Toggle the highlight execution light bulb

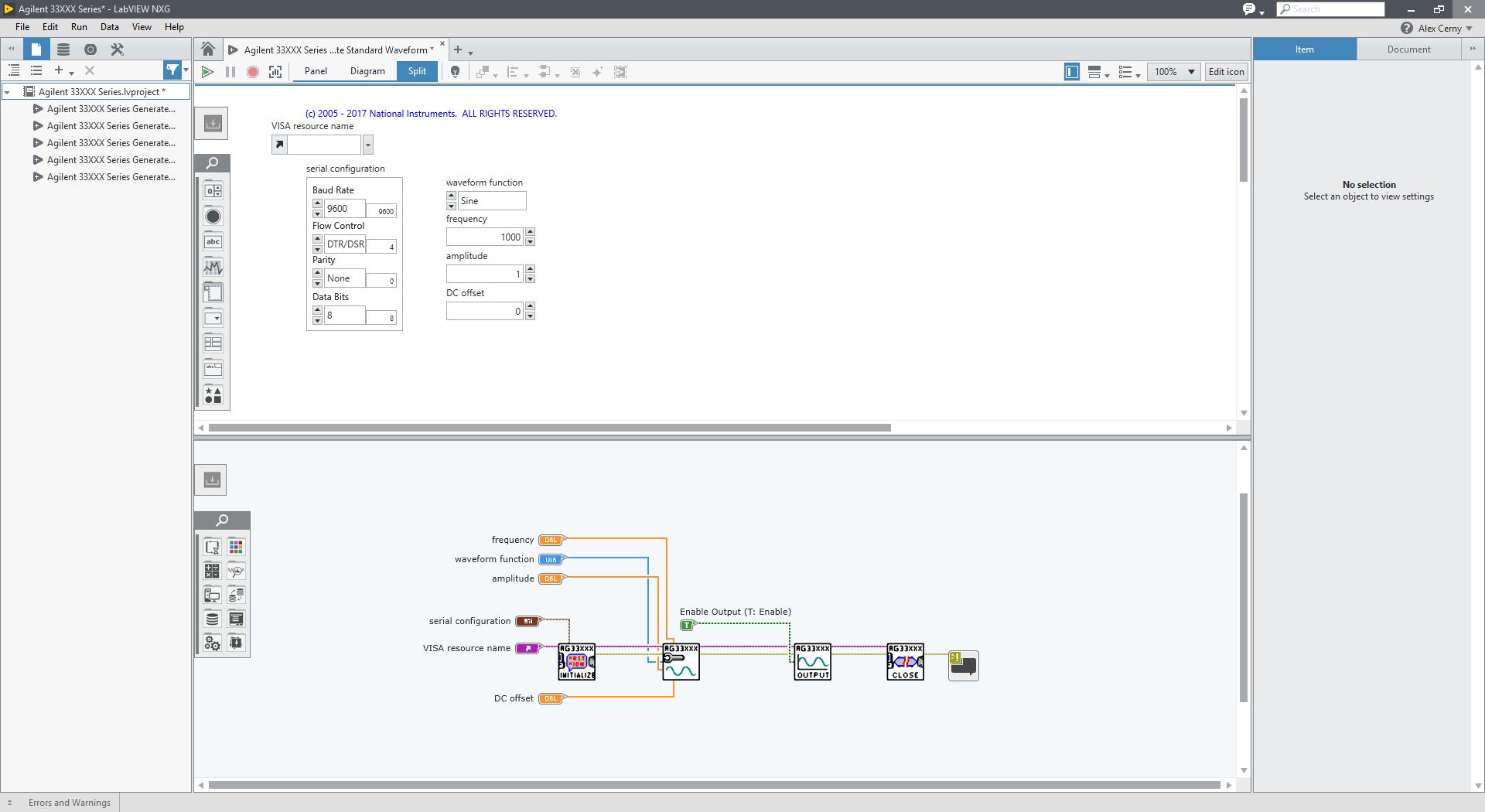(456, 72)
